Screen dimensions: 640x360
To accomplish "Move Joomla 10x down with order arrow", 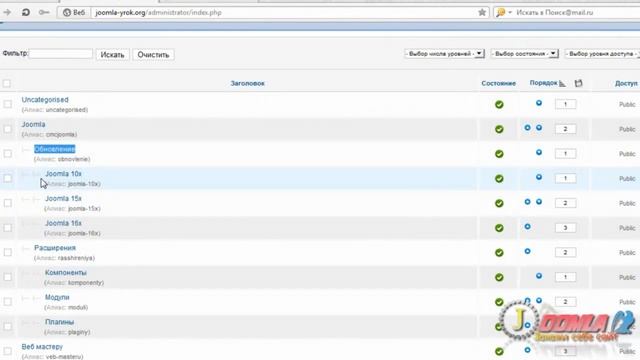I will click(539, 177).
